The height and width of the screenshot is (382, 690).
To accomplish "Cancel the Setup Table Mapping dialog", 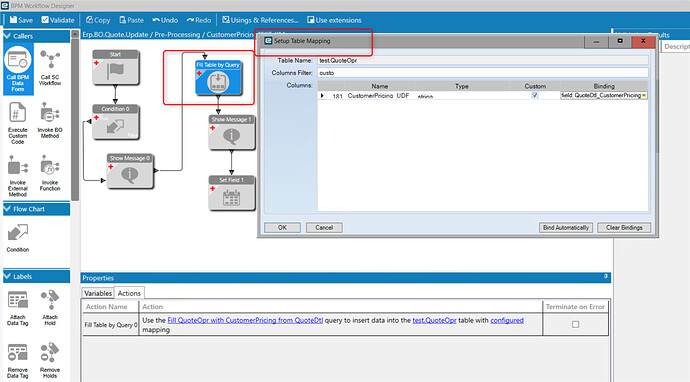I will (324, 228).
